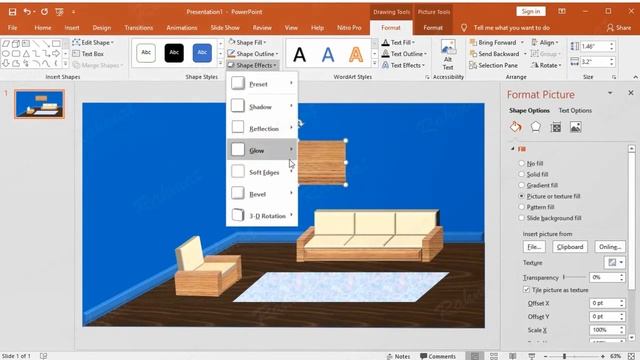This screenshot has width=640, height=360.
Task: Click the Sign in button
Action: [x=531, y=11]
